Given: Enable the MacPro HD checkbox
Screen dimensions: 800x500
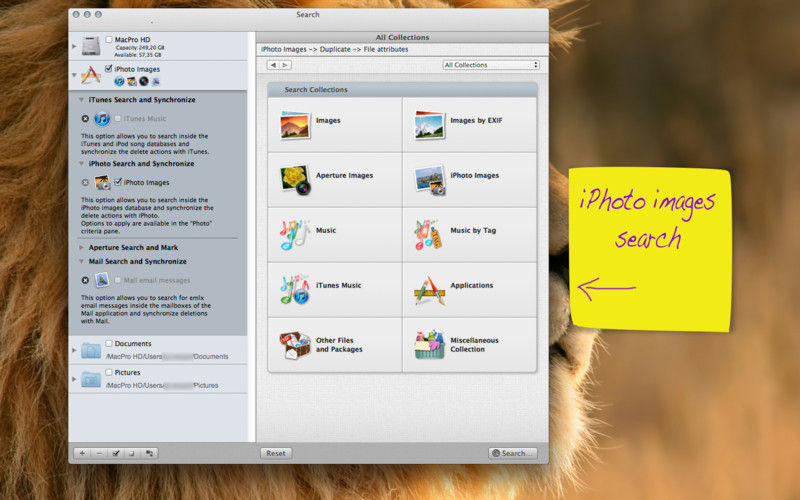Looking at the screenshot, I should point(109,39).
